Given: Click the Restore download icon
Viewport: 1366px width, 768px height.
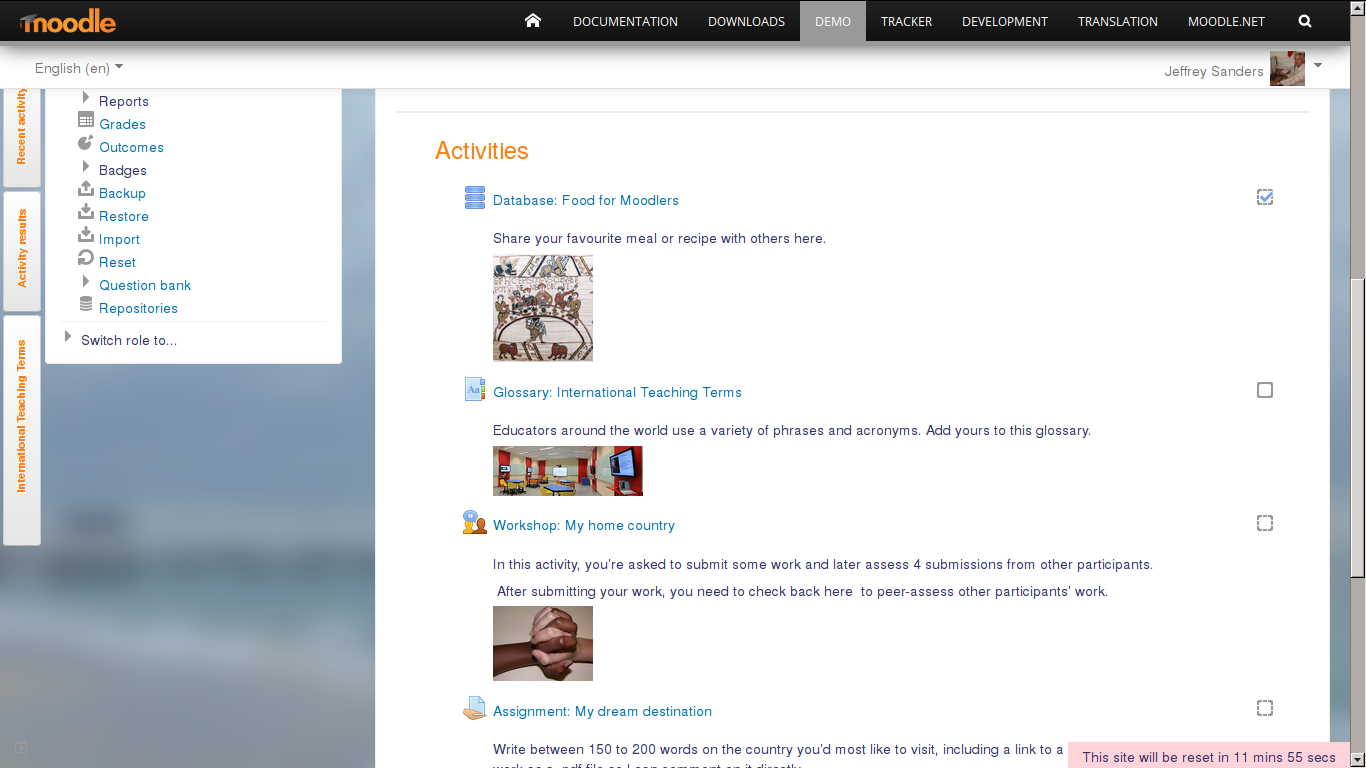Looking at the screenshot, I should pos(86,212).
